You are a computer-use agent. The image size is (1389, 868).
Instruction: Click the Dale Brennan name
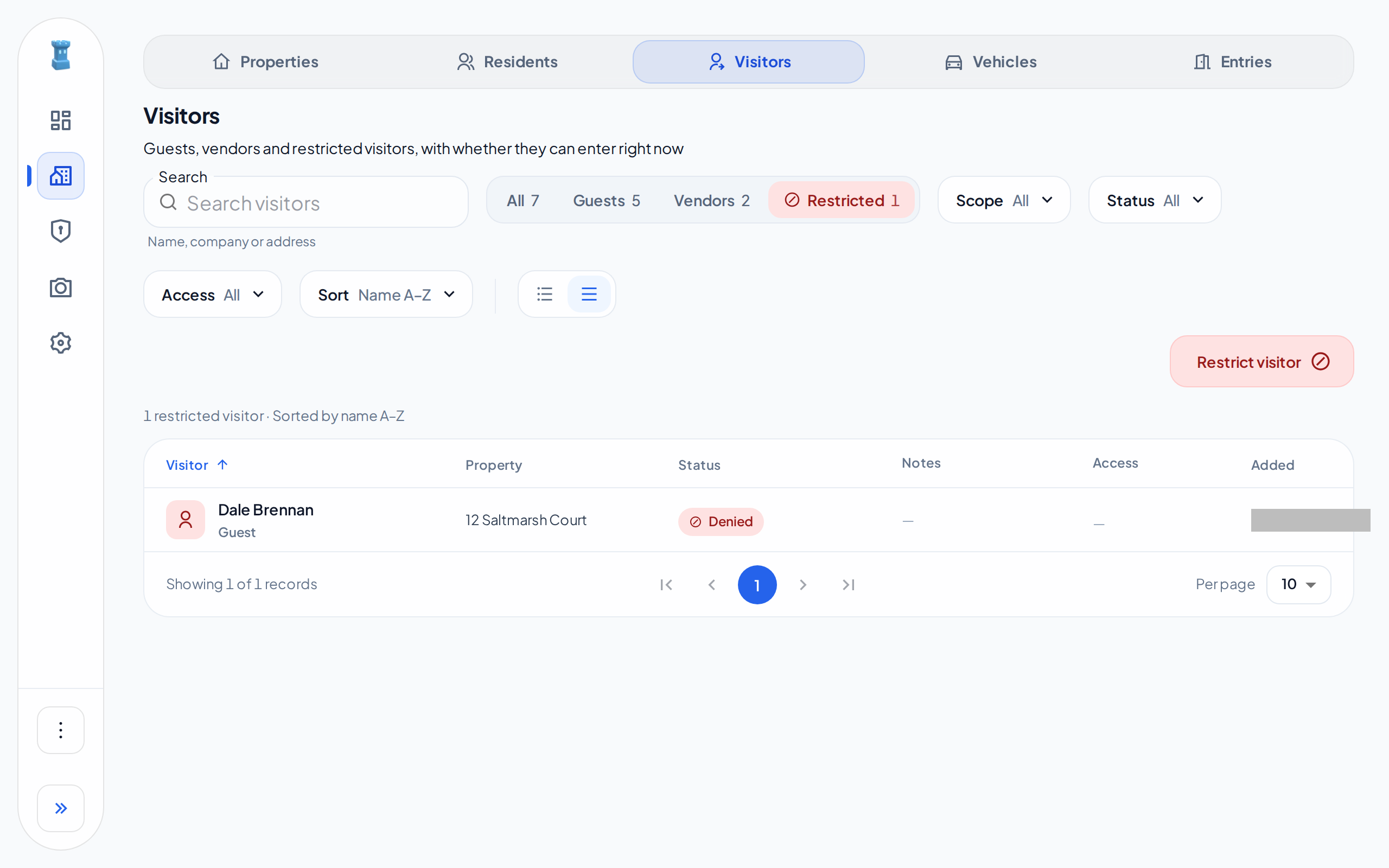tap(266, 510)
